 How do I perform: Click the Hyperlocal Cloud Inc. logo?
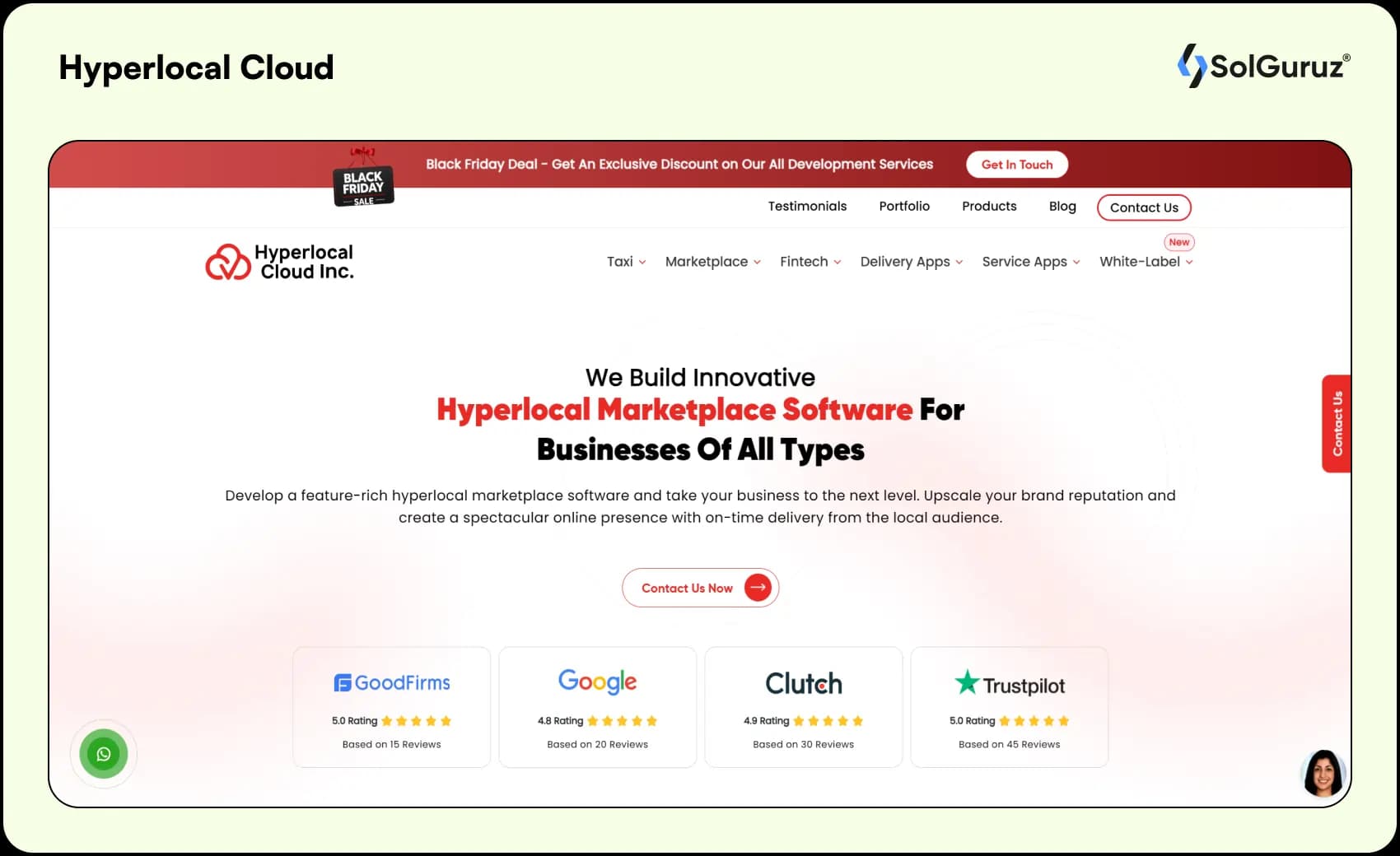tap(279, 261)
